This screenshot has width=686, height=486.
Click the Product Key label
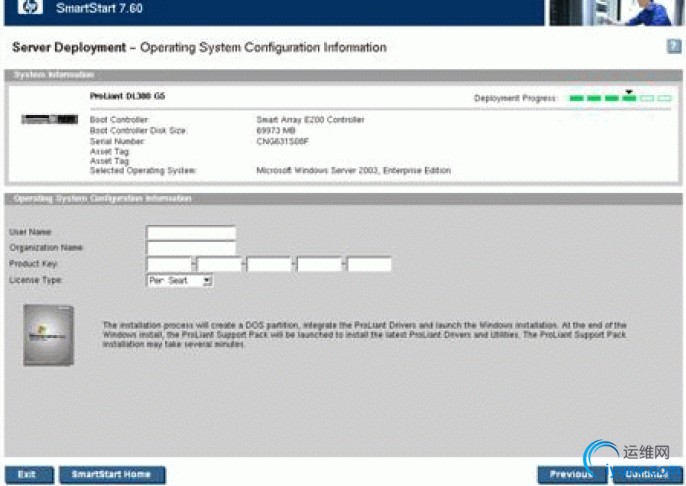coord(33,264)
